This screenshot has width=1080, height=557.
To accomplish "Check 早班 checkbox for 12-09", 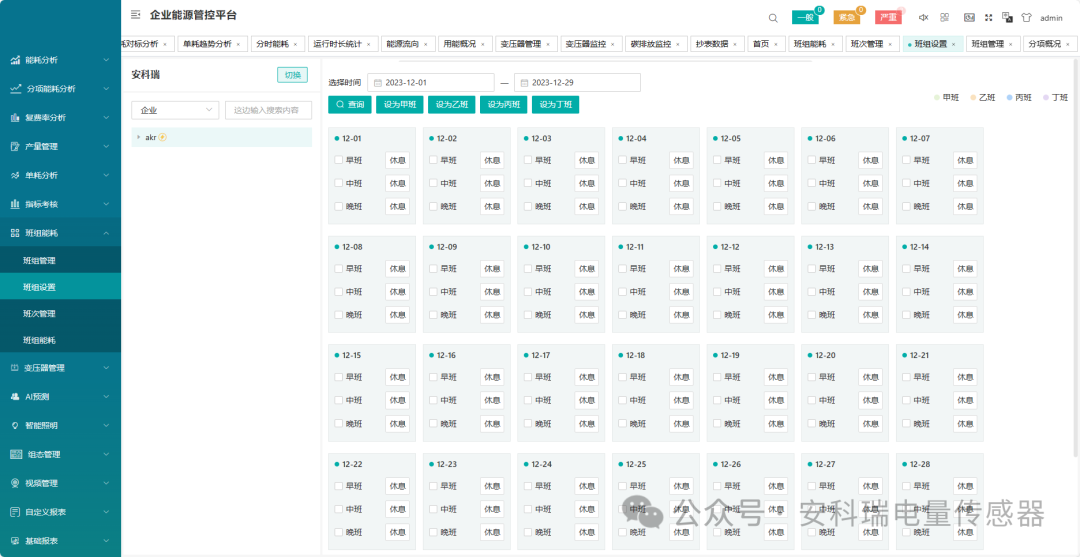I will coord(433,269).
